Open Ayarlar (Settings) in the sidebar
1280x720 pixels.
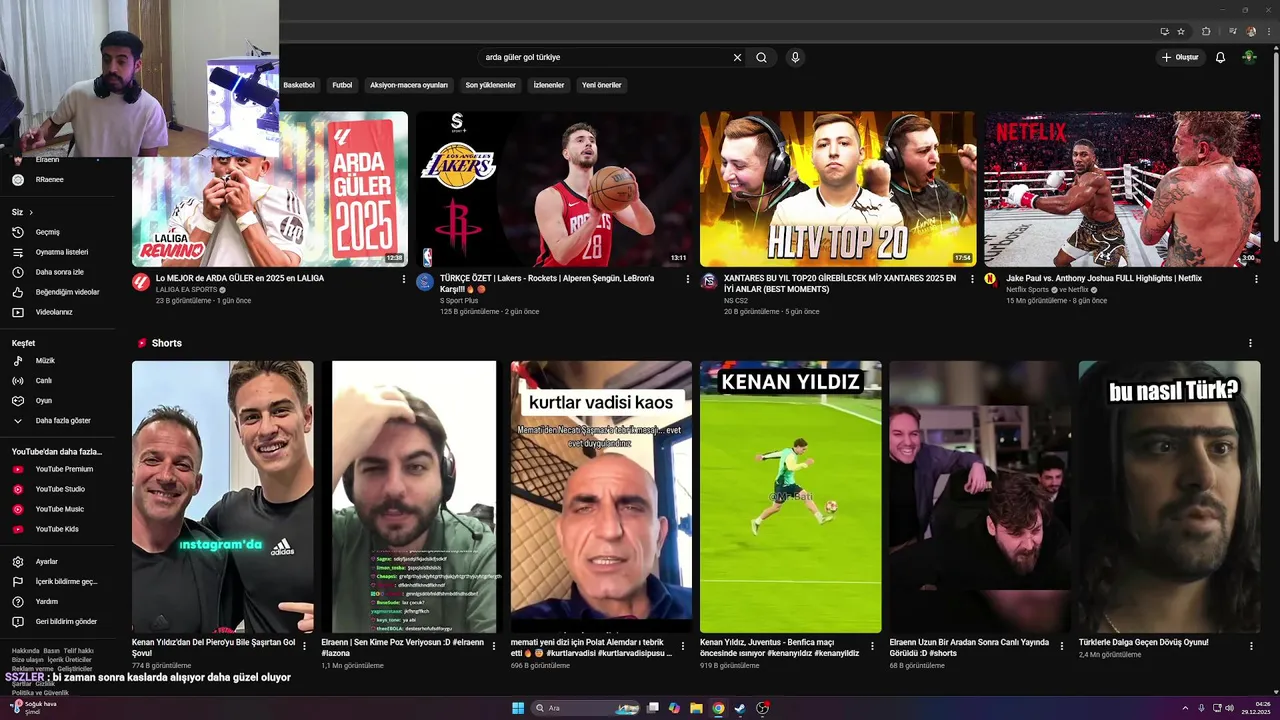(x=60, y=562)
